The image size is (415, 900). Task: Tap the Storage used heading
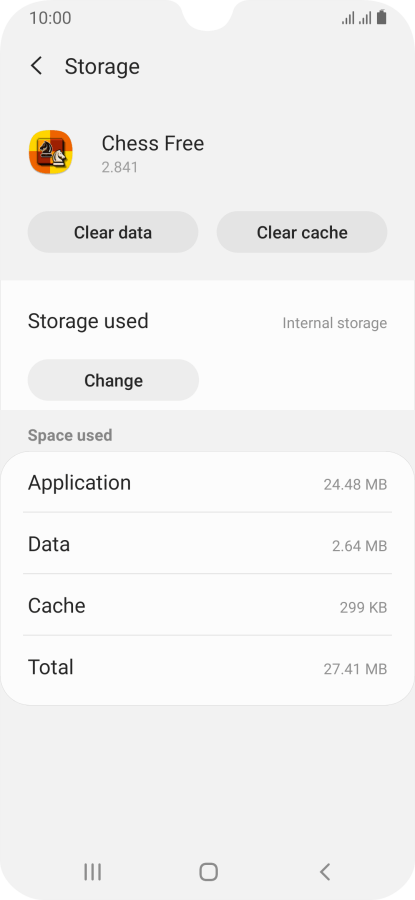(x=88, y=321)
